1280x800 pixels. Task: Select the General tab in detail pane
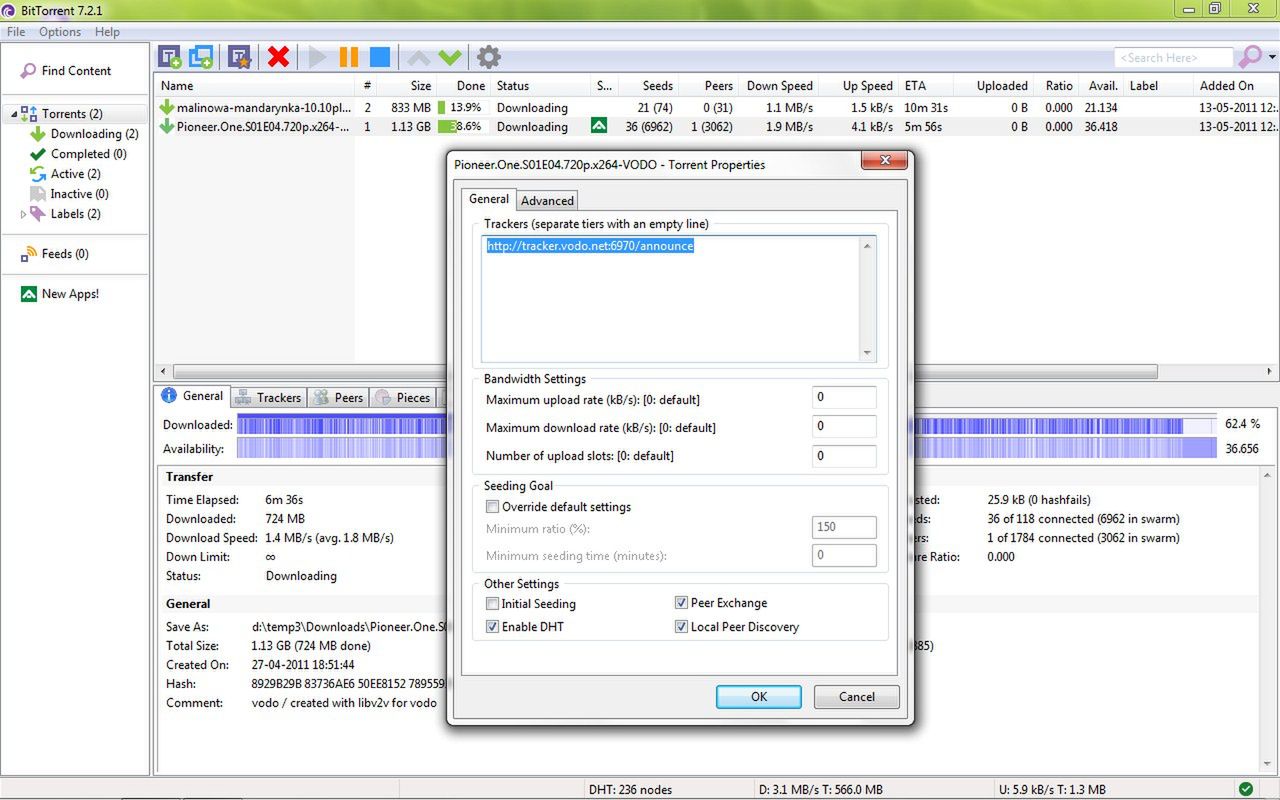pyautogui.click(x=193, y=396)
